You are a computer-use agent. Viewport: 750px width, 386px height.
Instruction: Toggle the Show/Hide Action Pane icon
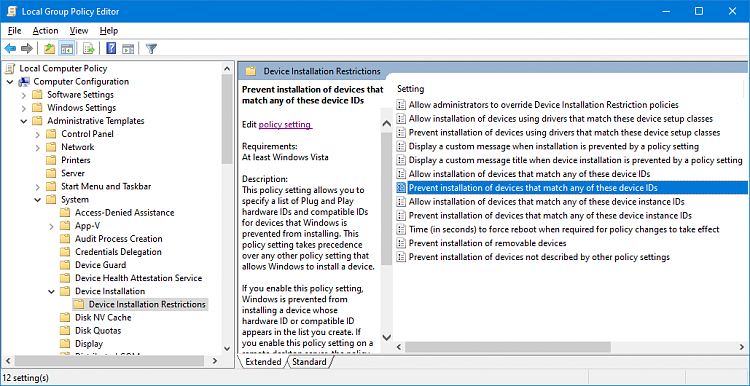(128, 48)
